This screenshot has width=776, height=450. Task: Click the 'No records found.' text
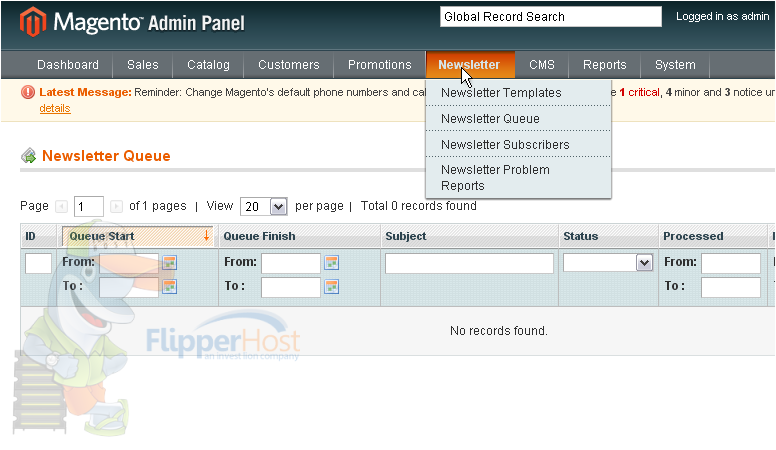tap(499, 331)
